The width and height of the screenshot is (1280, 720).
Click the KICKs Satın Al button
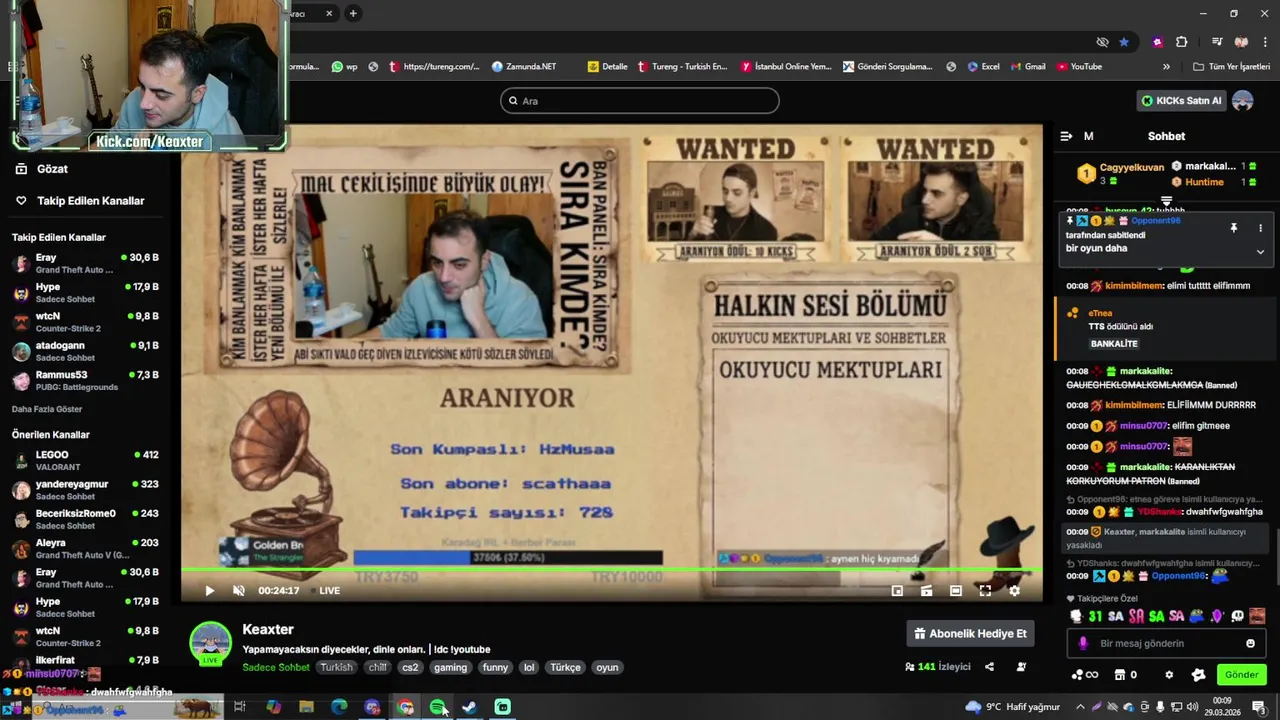[x=1182, y=101]
